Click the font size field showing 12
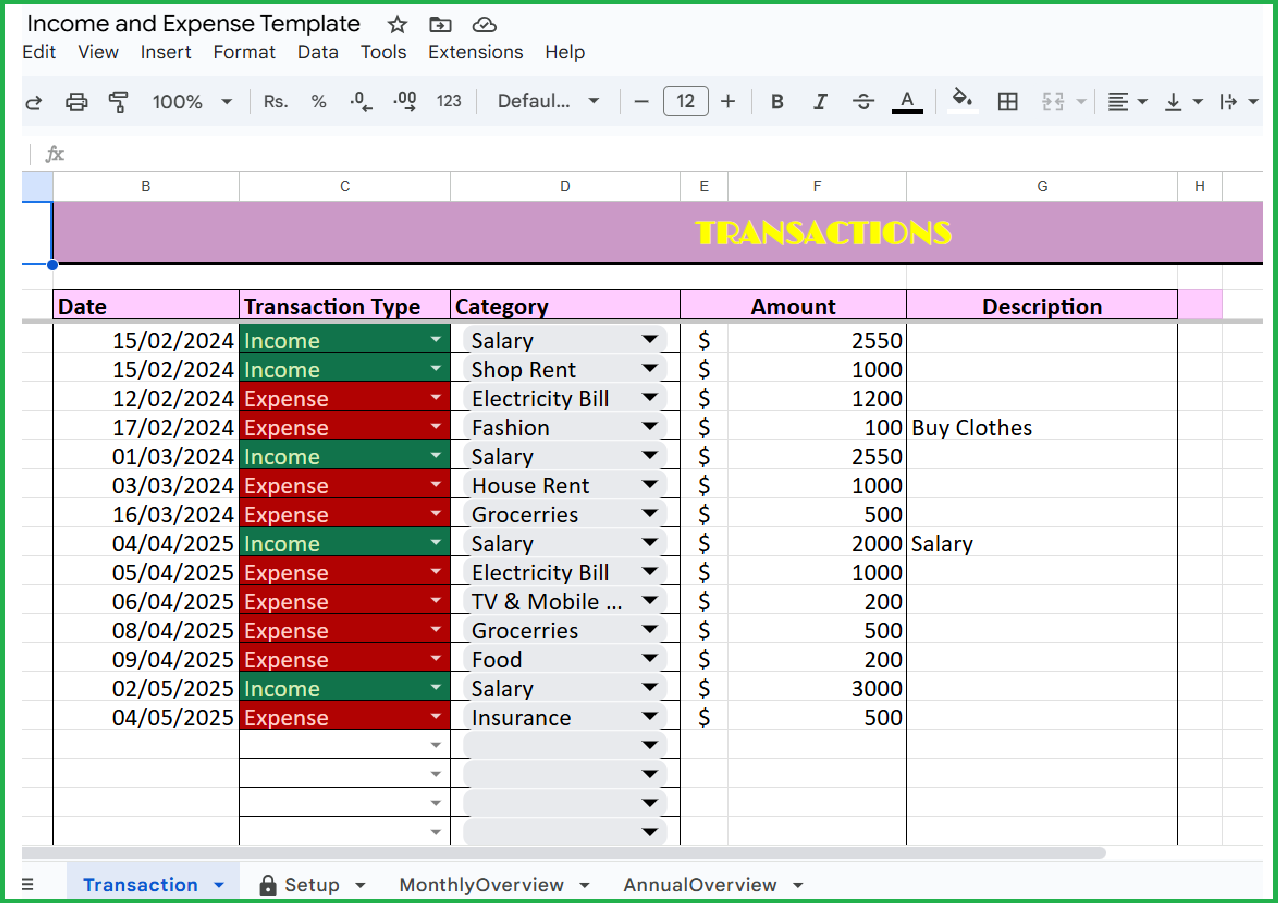The image size is (1280, 903). pos(685,101)
